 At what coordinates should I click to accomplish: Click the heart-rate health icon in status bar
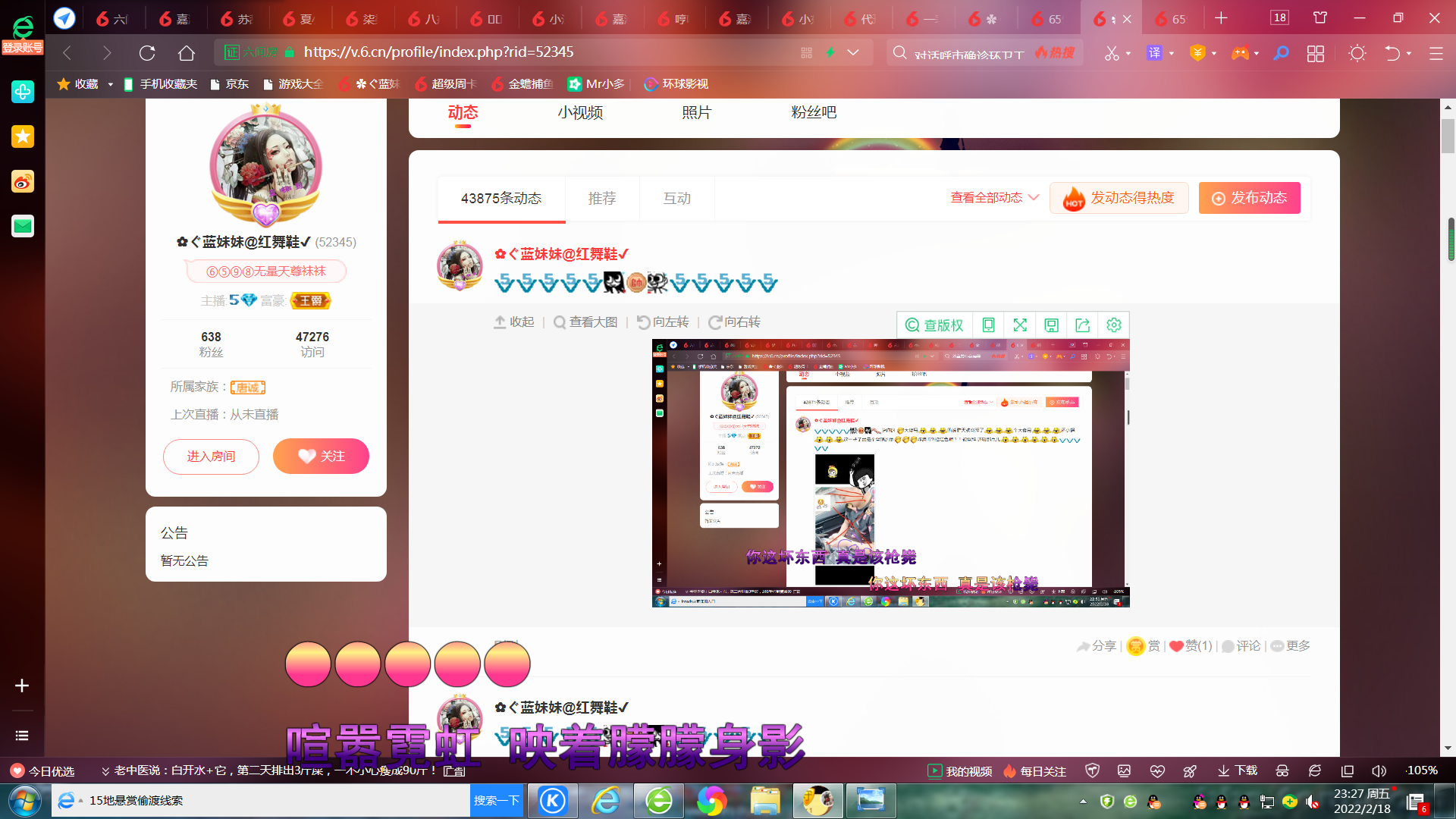click(1157, 770)
